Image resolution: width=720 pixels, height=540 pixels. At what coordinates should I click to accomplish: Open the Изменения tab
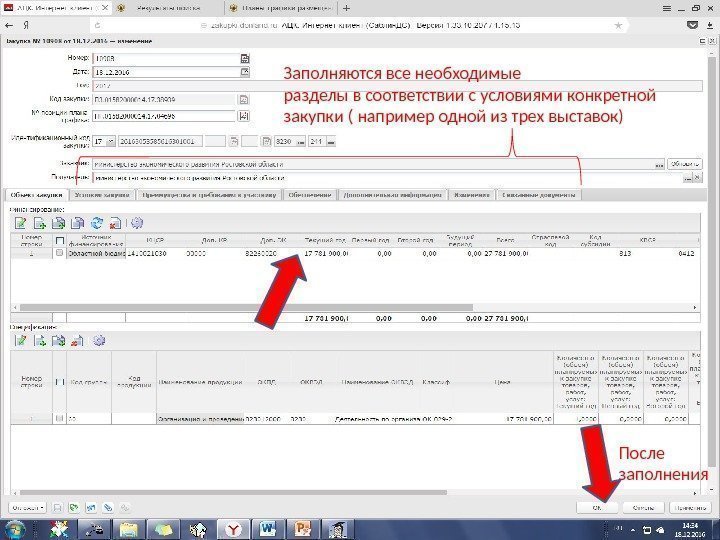tap(472, 195)
